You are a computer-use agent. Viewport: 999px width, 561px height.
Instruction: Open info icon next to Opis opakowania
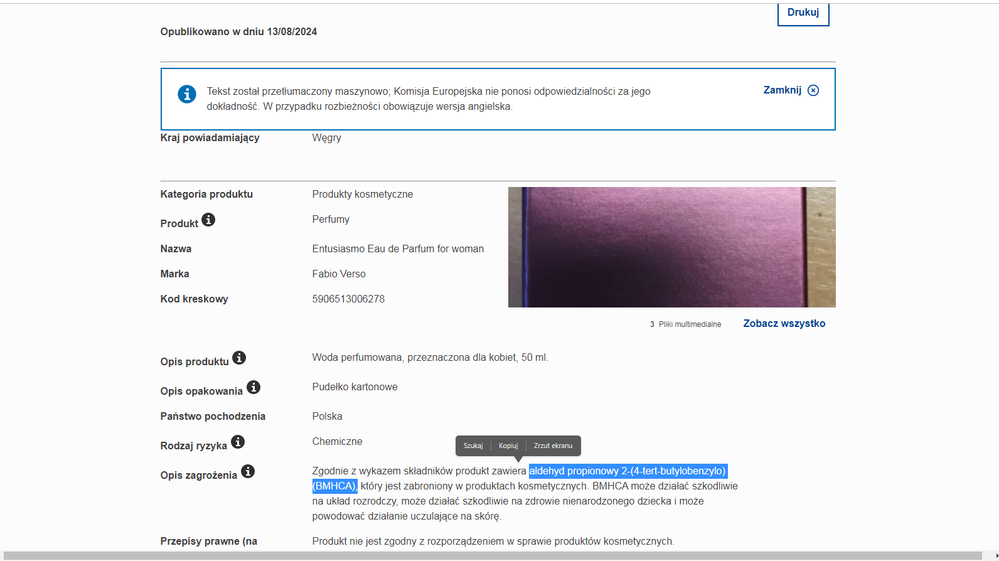point(253,387)
